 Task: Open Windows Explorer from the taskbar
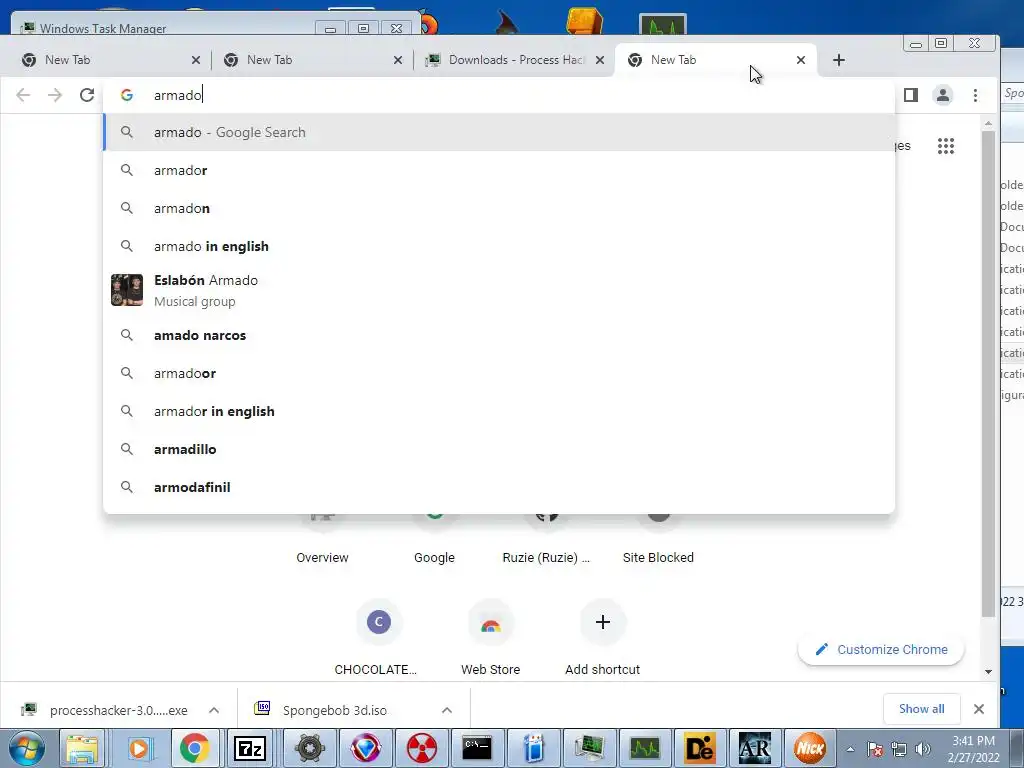point(82,748)
